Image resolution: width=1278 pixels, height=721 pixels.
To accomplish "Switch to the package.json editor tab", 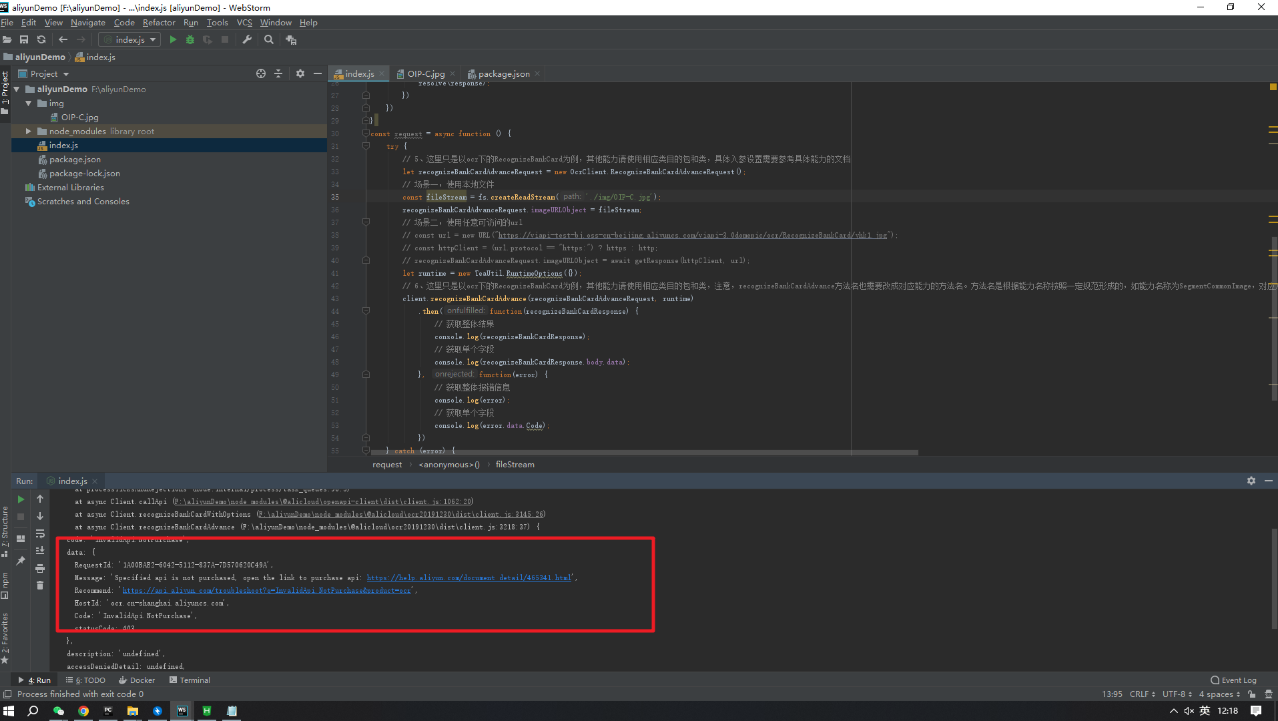I will [x=503, y=74].
